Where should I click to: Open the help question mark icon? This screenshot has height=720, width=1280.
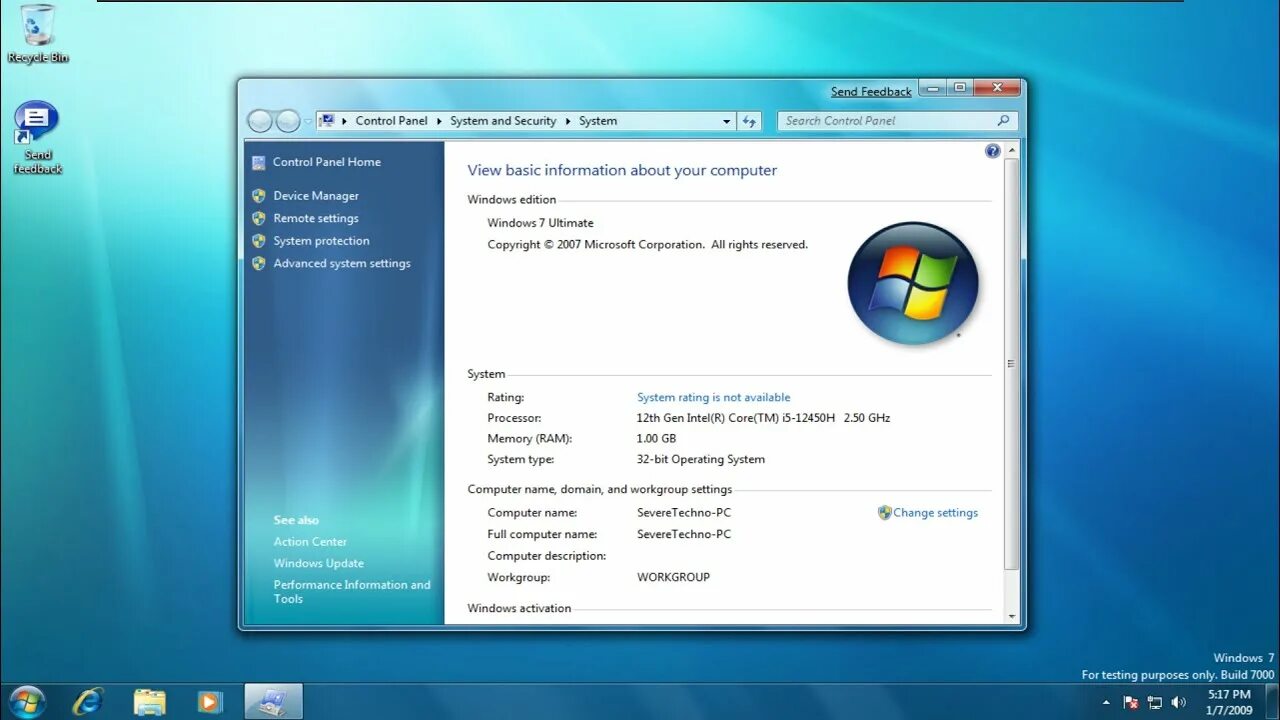pyautogui.click(x=992, y=151)
